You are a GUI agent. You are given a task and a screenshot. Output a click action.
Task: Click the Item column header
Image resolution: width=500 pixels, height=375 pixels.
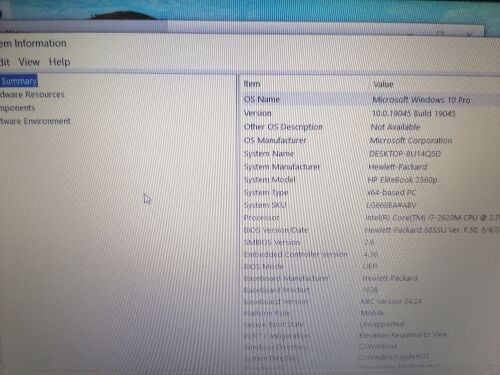point(252,84)
